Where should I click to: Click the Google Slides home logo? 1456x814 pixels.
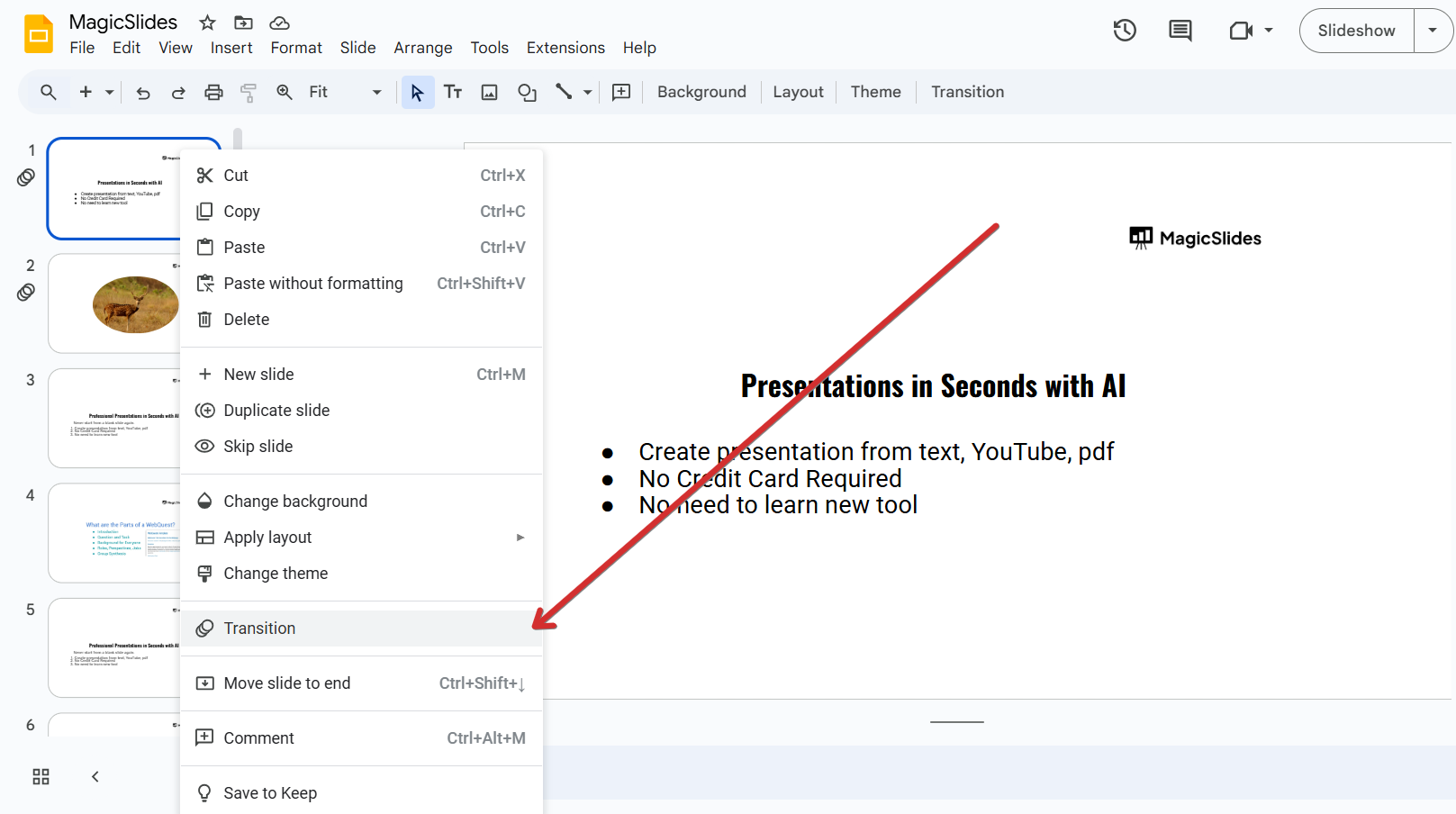point(39,34)
